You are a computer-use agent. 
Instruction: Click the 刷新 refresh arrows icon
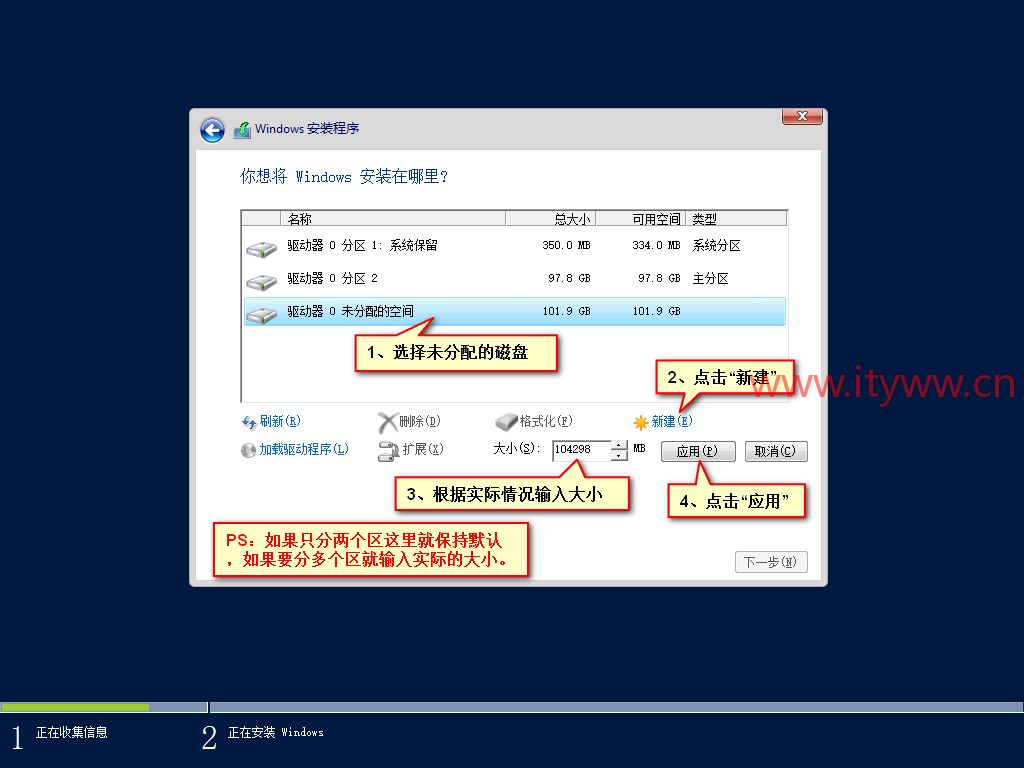coord(249,423)
